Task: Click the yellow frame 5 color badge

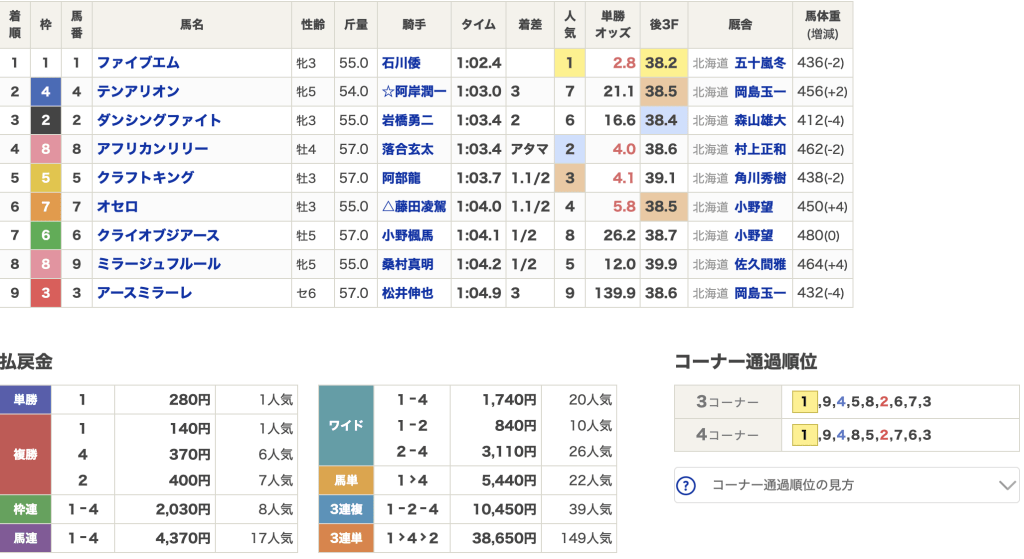Action: [x=46, y=178]
